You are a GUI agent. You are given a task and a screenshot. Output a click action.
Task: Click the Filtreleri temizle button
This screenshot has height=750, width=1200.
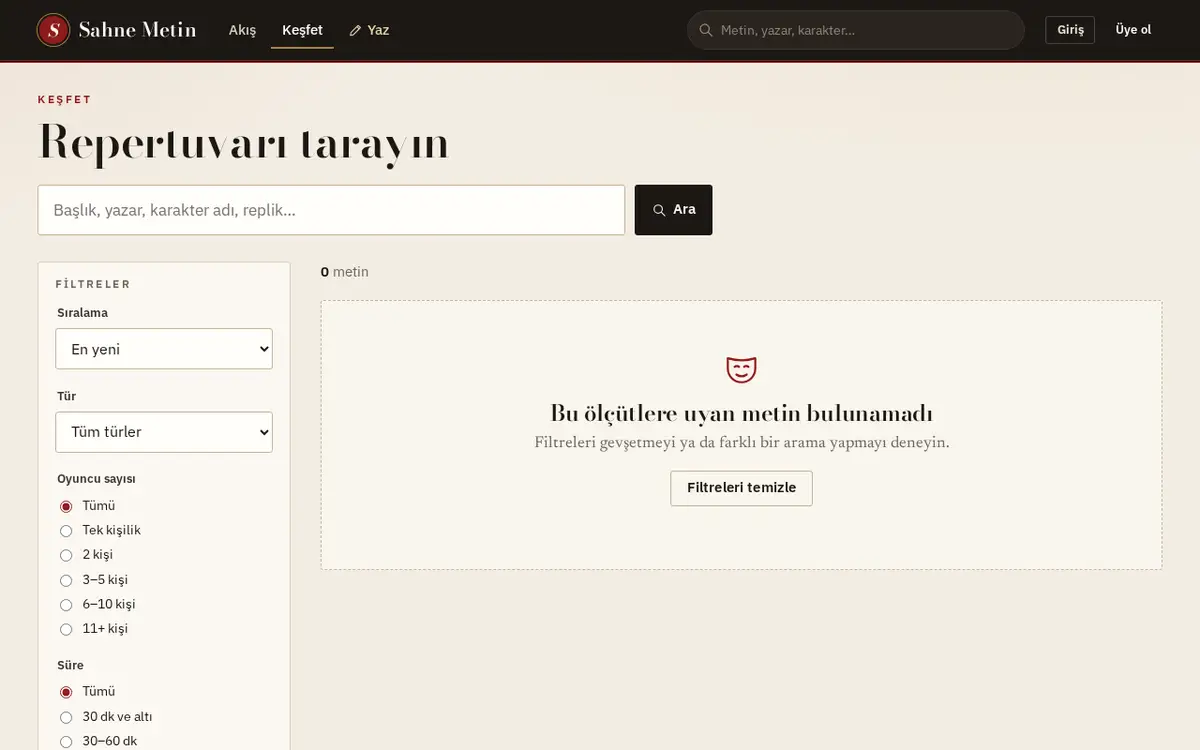click(x=741, y=488)
